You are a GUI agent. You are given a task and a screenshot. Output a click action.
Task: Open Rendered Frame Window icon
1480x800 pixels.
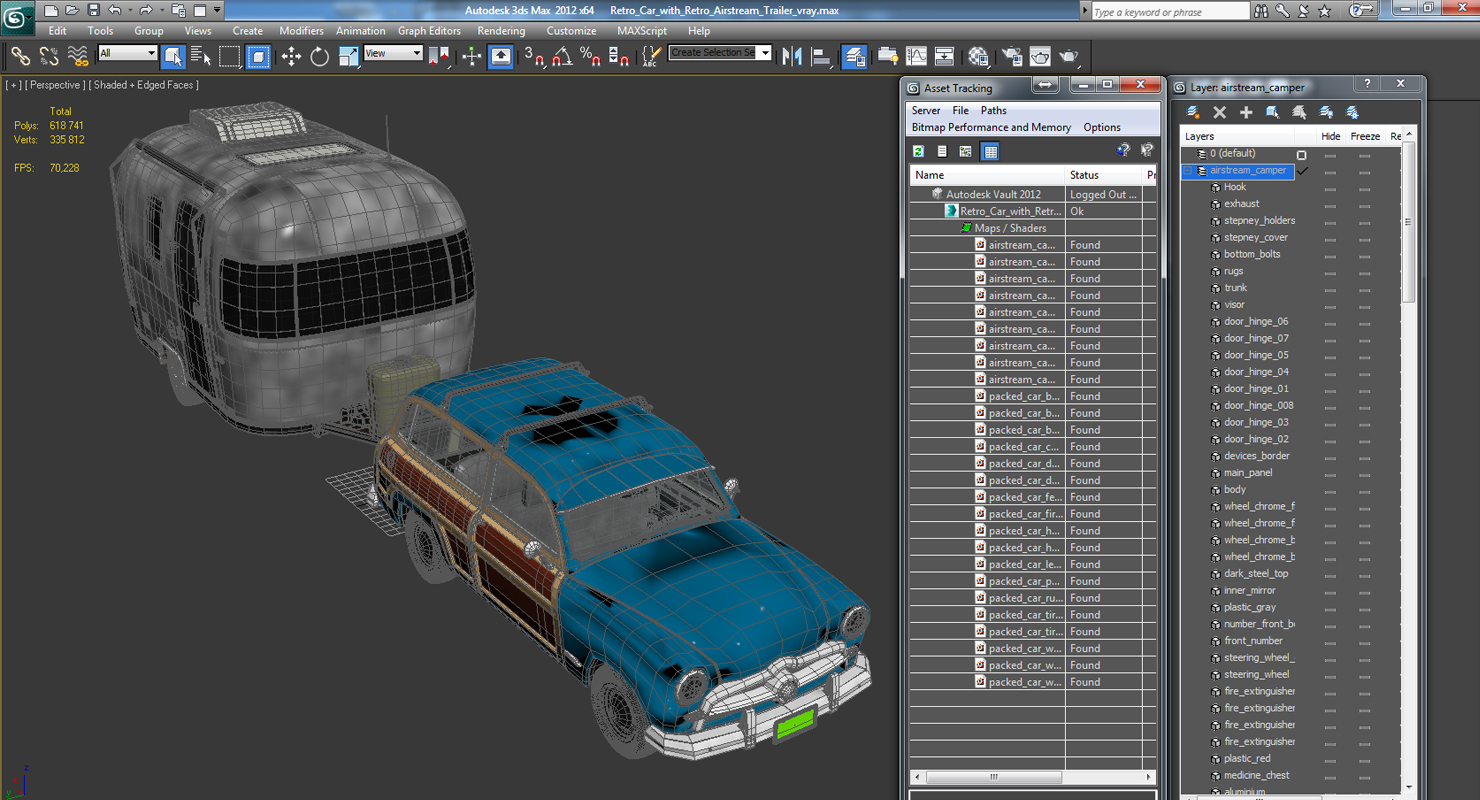click(1040, 57)
